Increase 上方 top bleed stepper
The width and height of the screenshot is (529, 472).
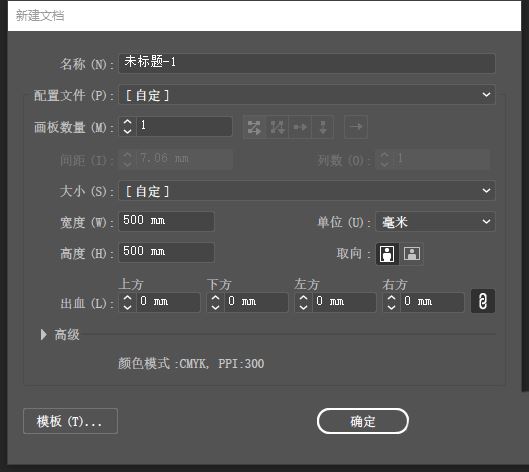click(127, 298)
